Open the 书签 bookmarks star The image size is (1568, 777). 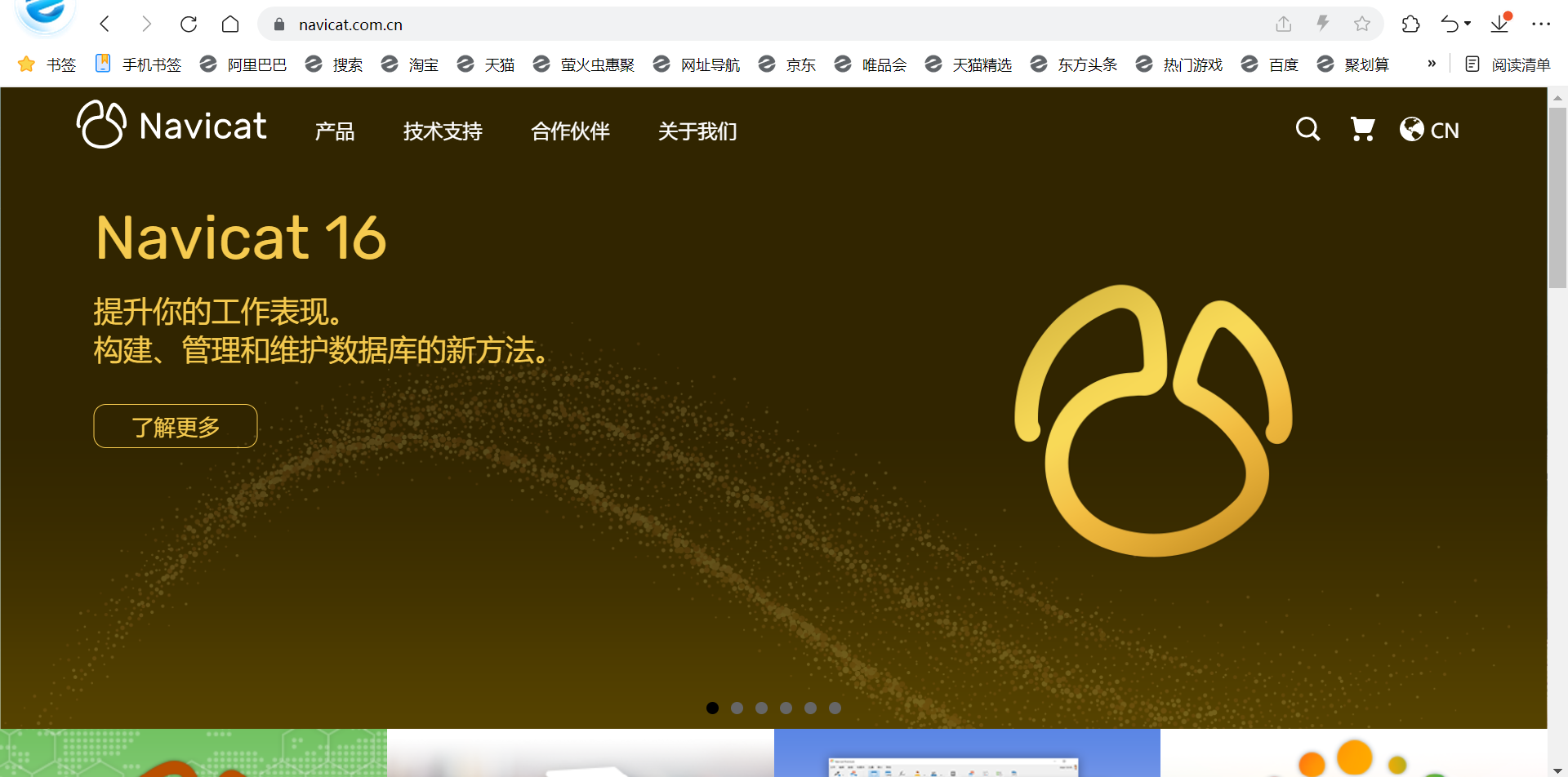point(47,64)
